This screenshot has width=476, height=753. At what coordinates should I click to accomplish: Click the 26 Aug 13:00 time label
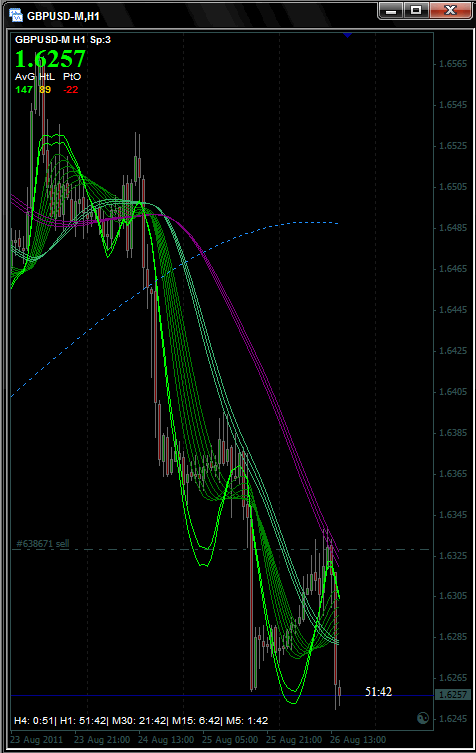(x=358, y=740)
